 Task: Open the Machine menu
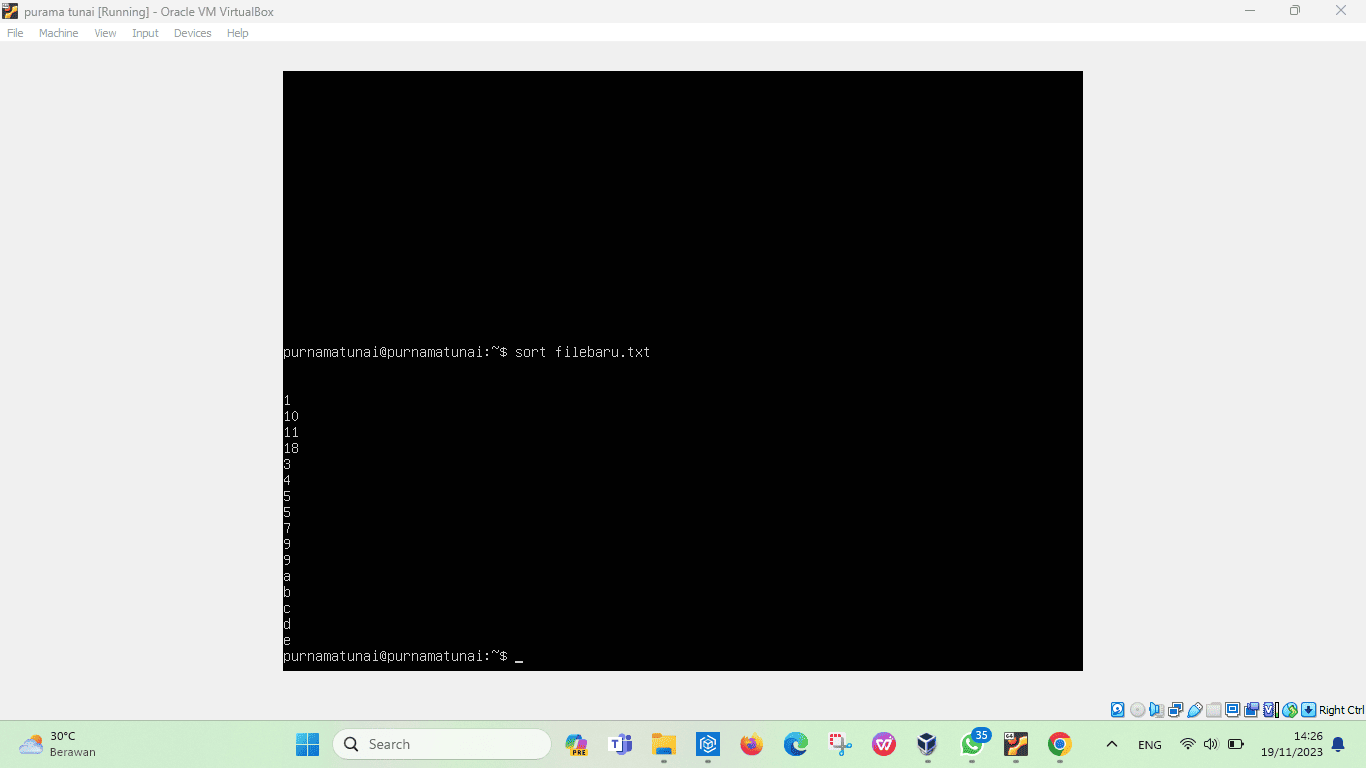click(58, 33)
